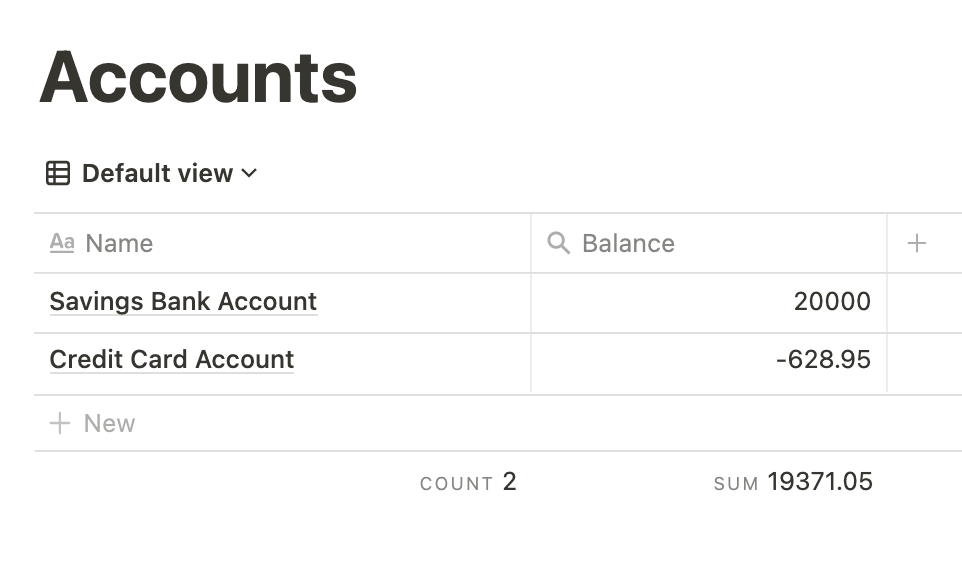Select the 20000 balance cell
962x578 pixels.
tap(709, 302)
